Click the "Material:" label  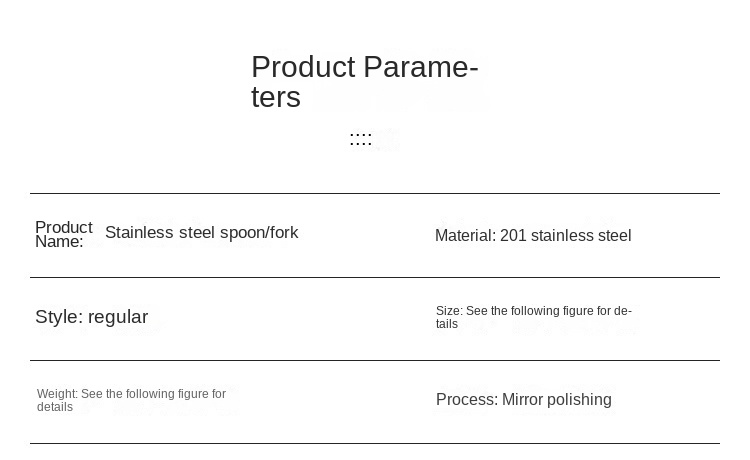tap(465, 236)
